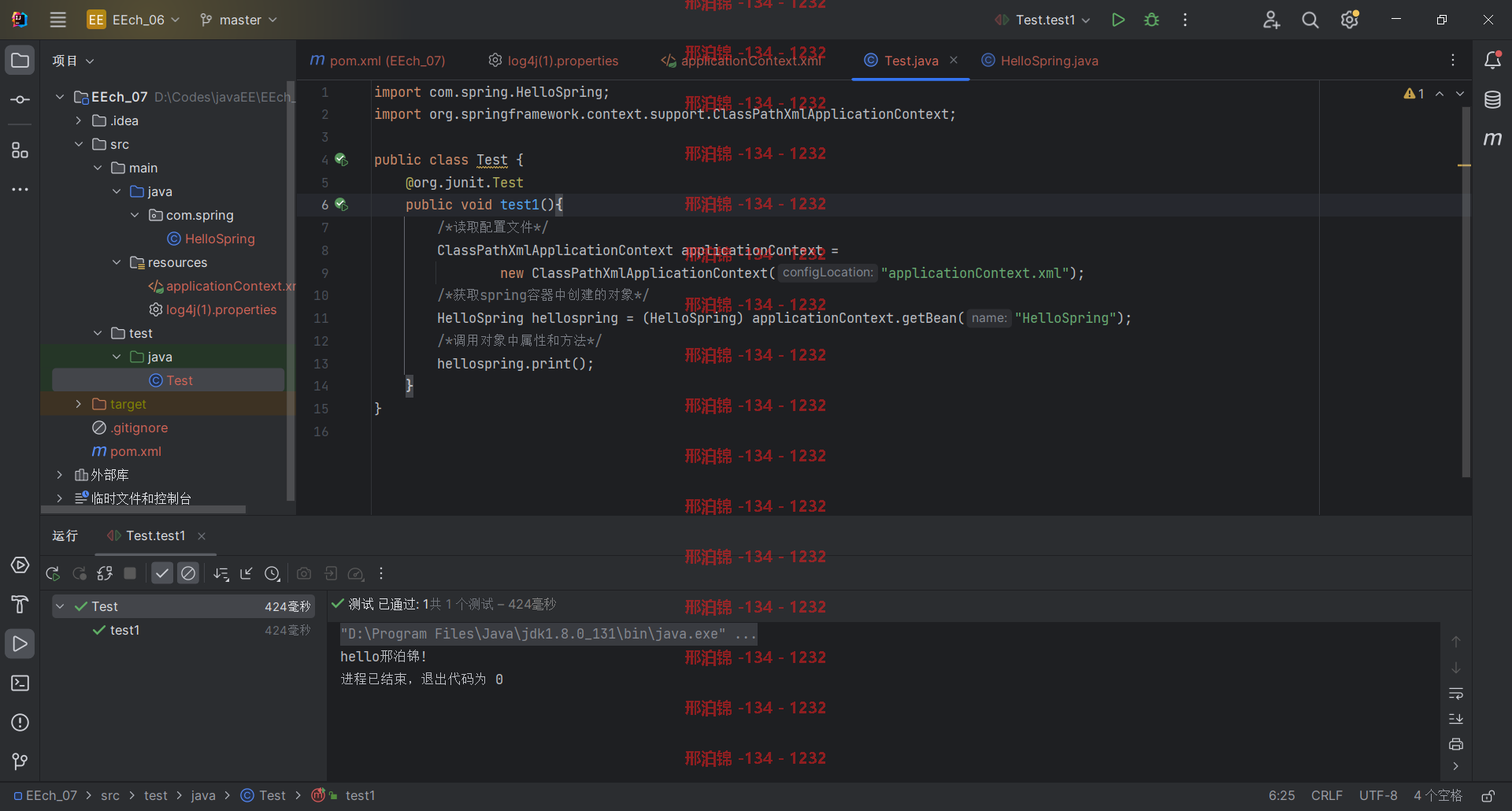The width and height of the screenshot is (1512, 811).
Task: Toggle show passed tests
Action: pos(162,574)
